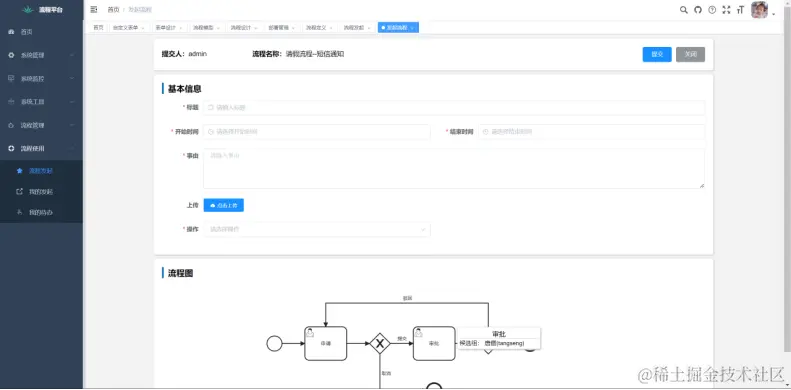
Task: Click the user icon in 审批 node
Action: point(419,332)
